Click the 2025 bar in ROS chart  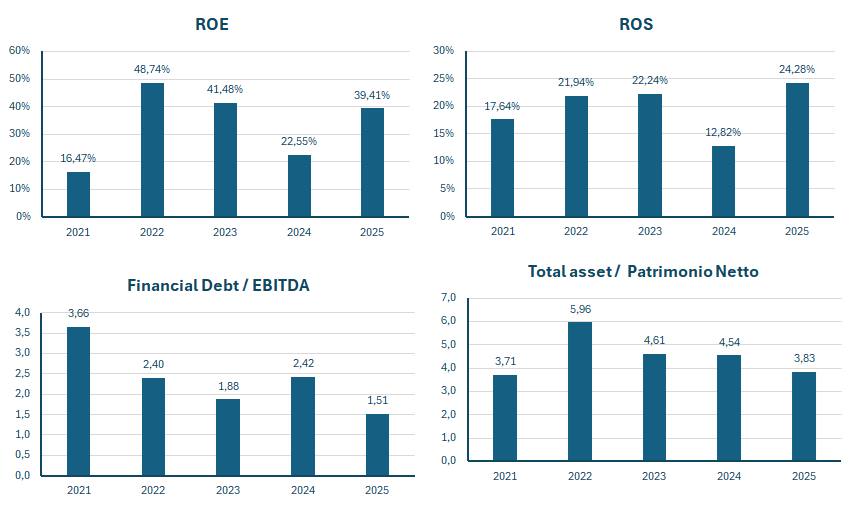797,149
